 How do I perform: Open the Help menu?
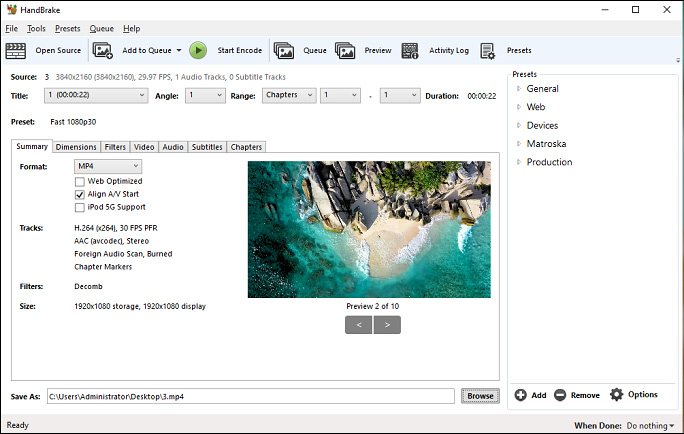pyautogui.click(x=131, y=29)
